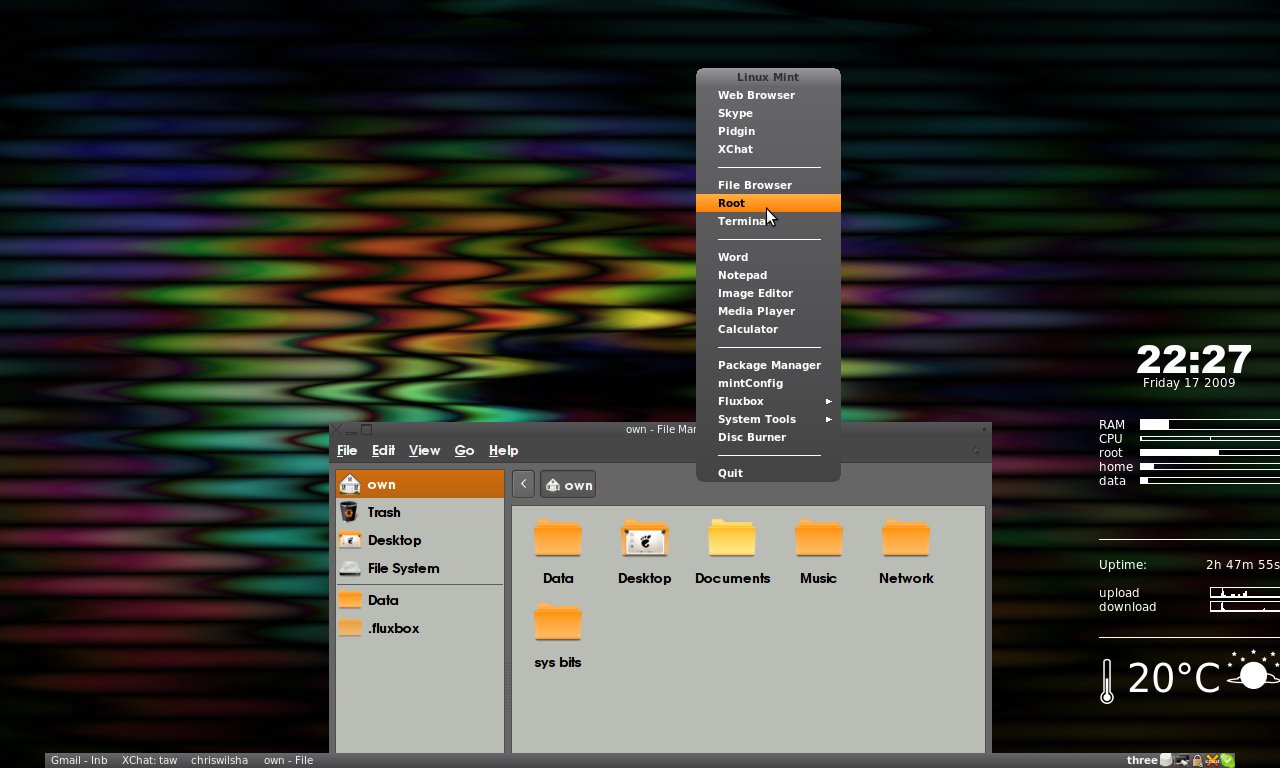Click the padlock tray icon
The height and width of the screenshot is (768, 1280).
(1197, 760)
